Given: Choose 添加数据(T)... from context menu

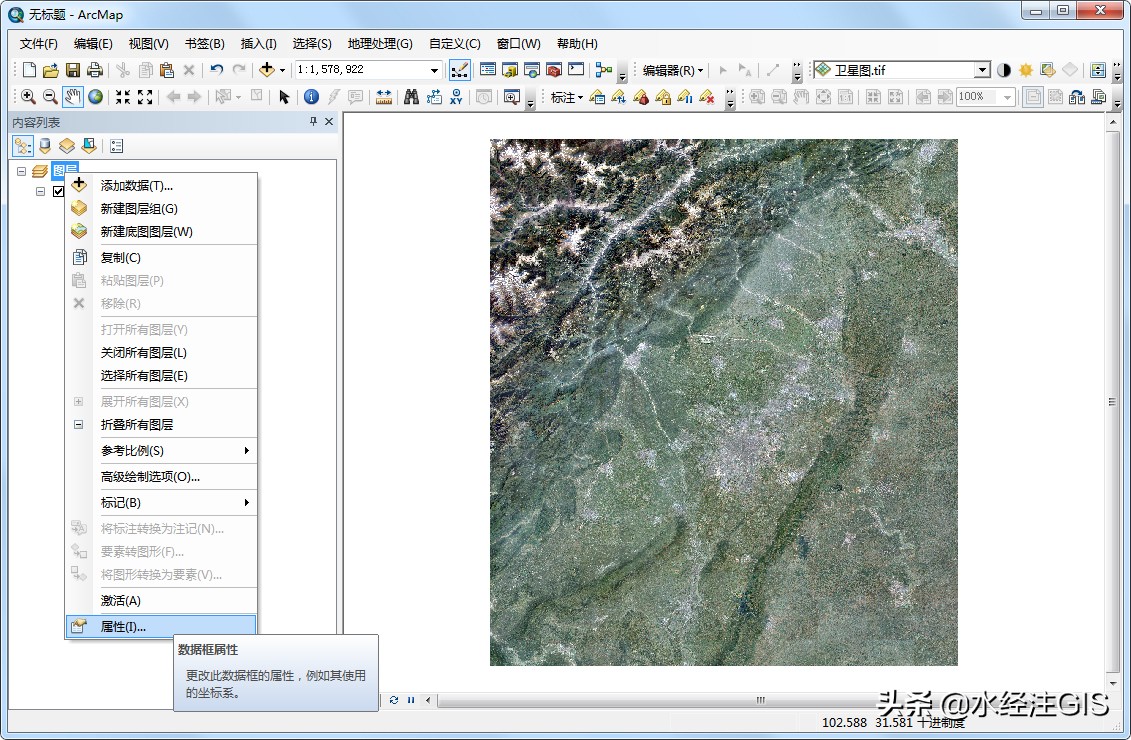Looking at the screenshot, I should click(x=161, y=185).
